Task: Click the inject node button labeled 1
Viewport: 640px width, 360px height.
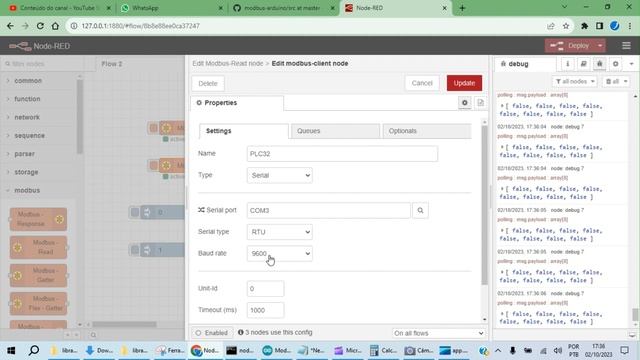Action: (x=135, y=250)
